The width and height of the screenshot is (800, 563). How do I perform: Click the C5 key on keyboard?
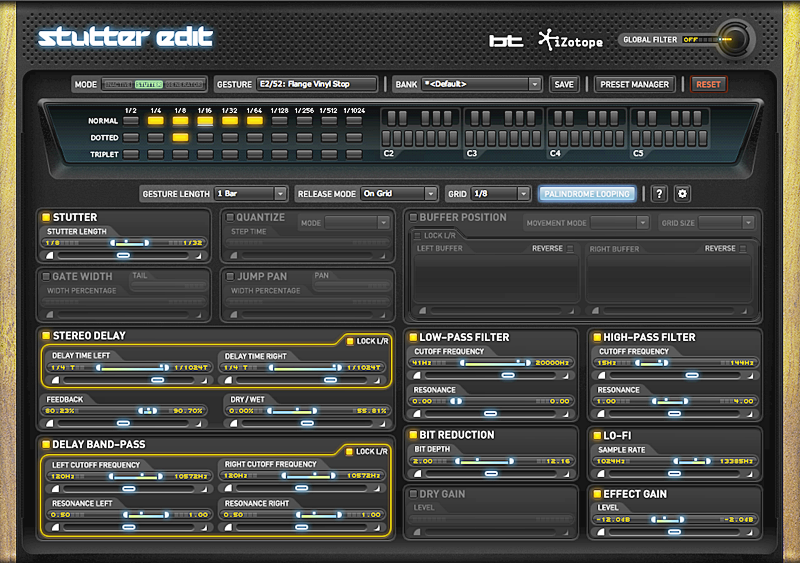(636, 139)
